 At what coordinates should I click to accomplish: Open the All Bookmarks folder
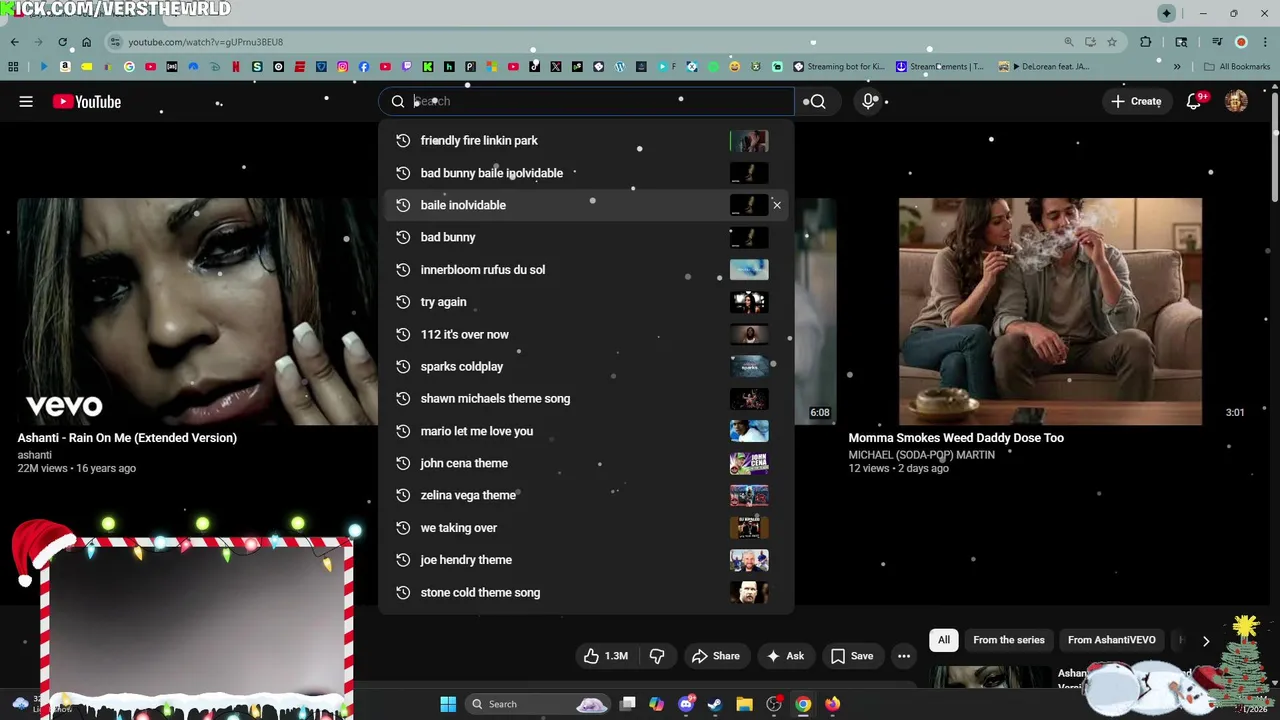click(x=1237, y=67)
